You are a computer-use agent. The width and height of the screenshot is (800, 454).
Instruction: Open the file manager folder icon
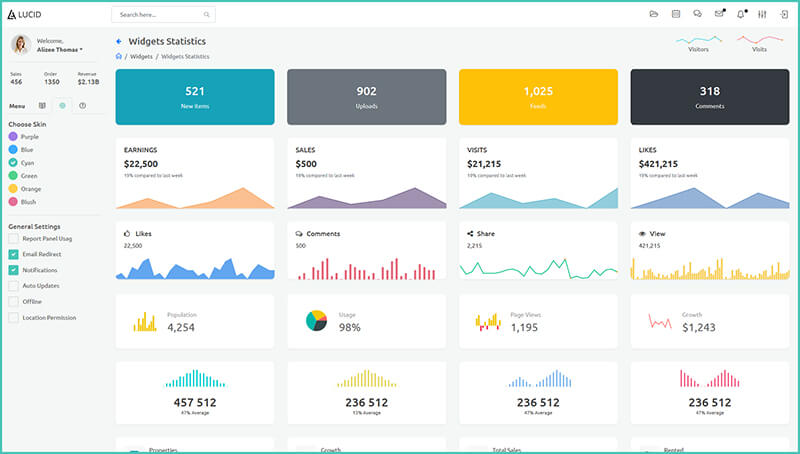tap(654, 14)
